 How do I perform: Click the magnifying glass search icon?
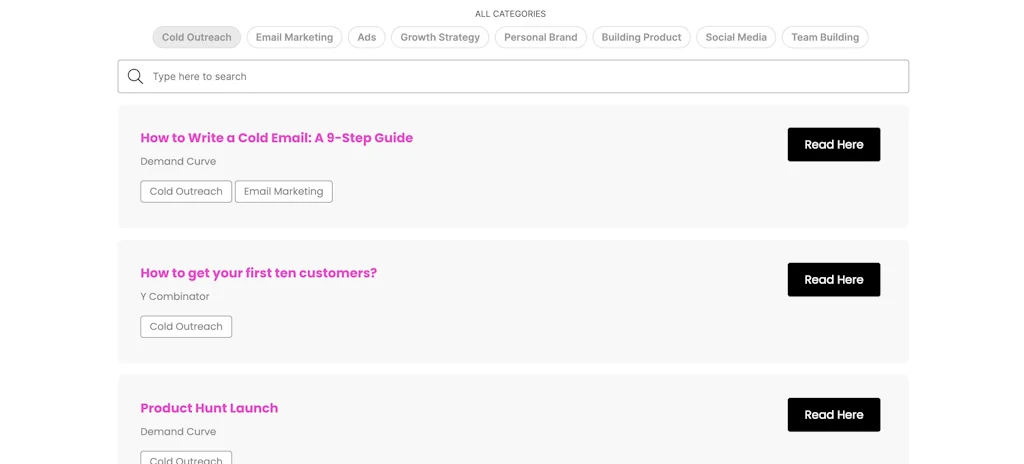pyautogui.click(x=135, y=77)
